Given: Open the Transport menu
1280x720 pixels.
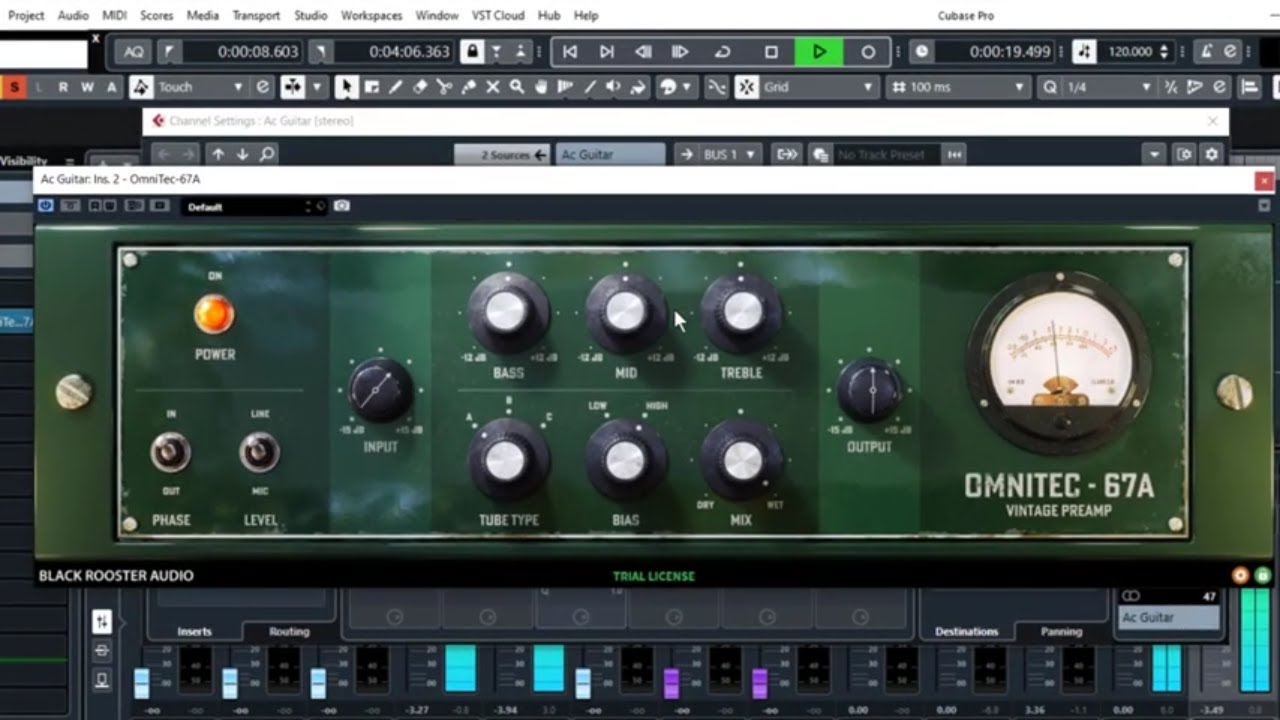Looking at the screenshot, I should coord(256,15).
